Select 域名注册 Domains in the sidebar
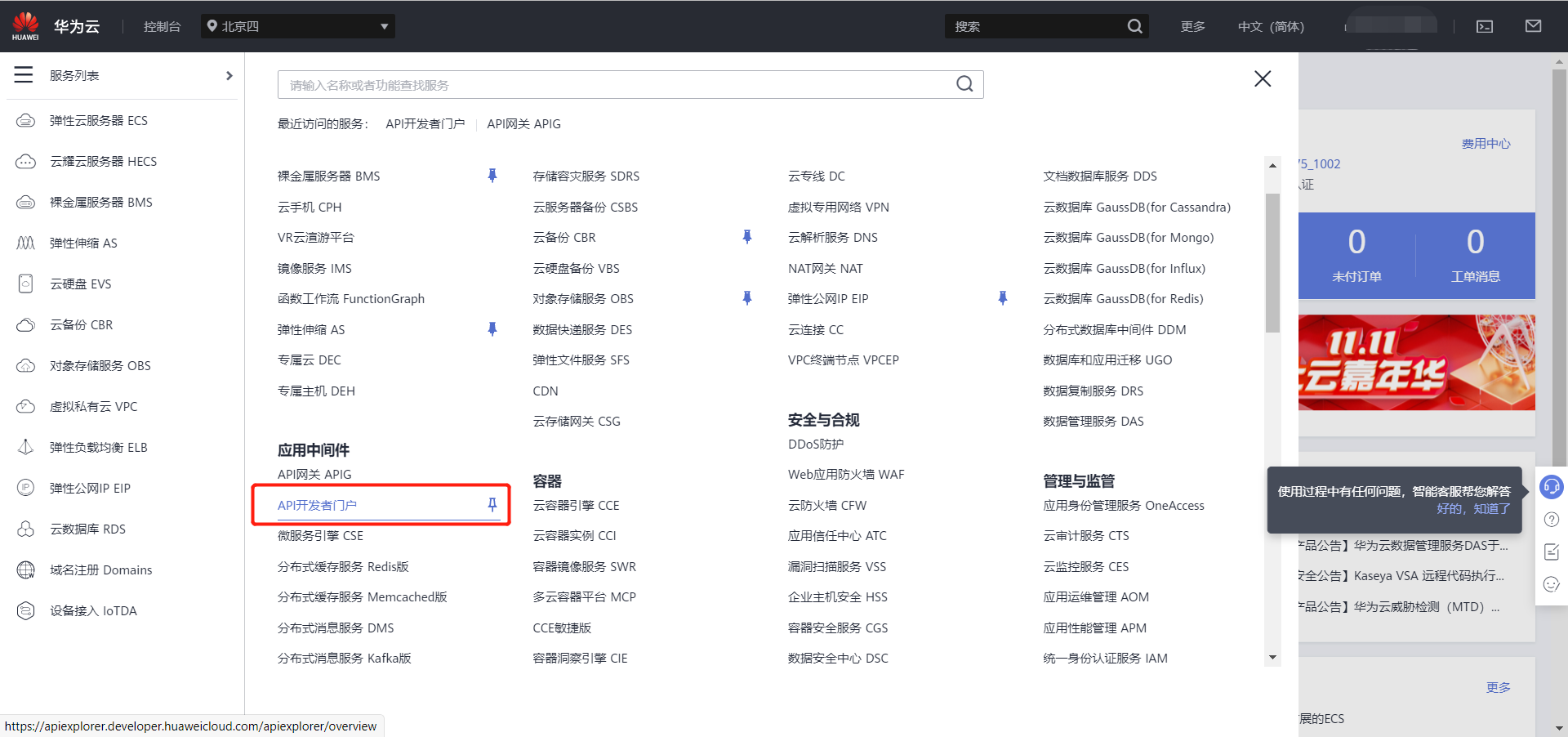 (x=101, y=570)
